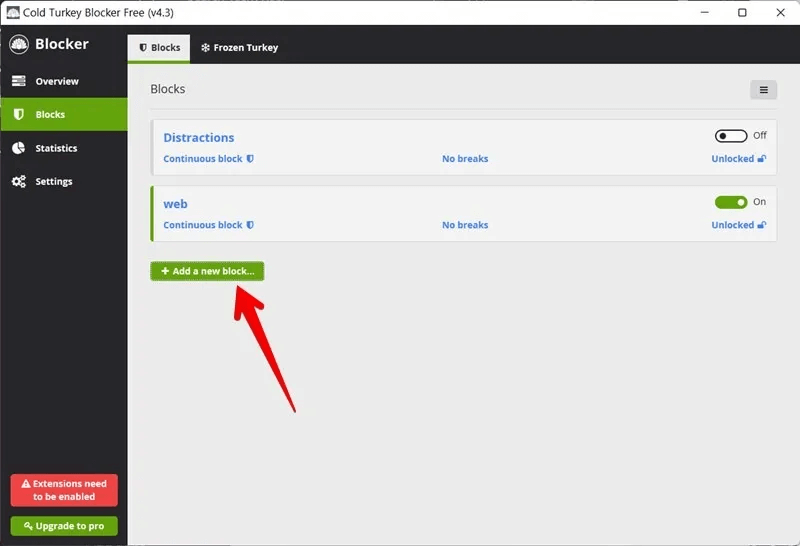Viewport: 800px width, 546px height.
Task: Switch to the Frozen Turkey tab
Action: pyautogui.click(x=239, y=48)
